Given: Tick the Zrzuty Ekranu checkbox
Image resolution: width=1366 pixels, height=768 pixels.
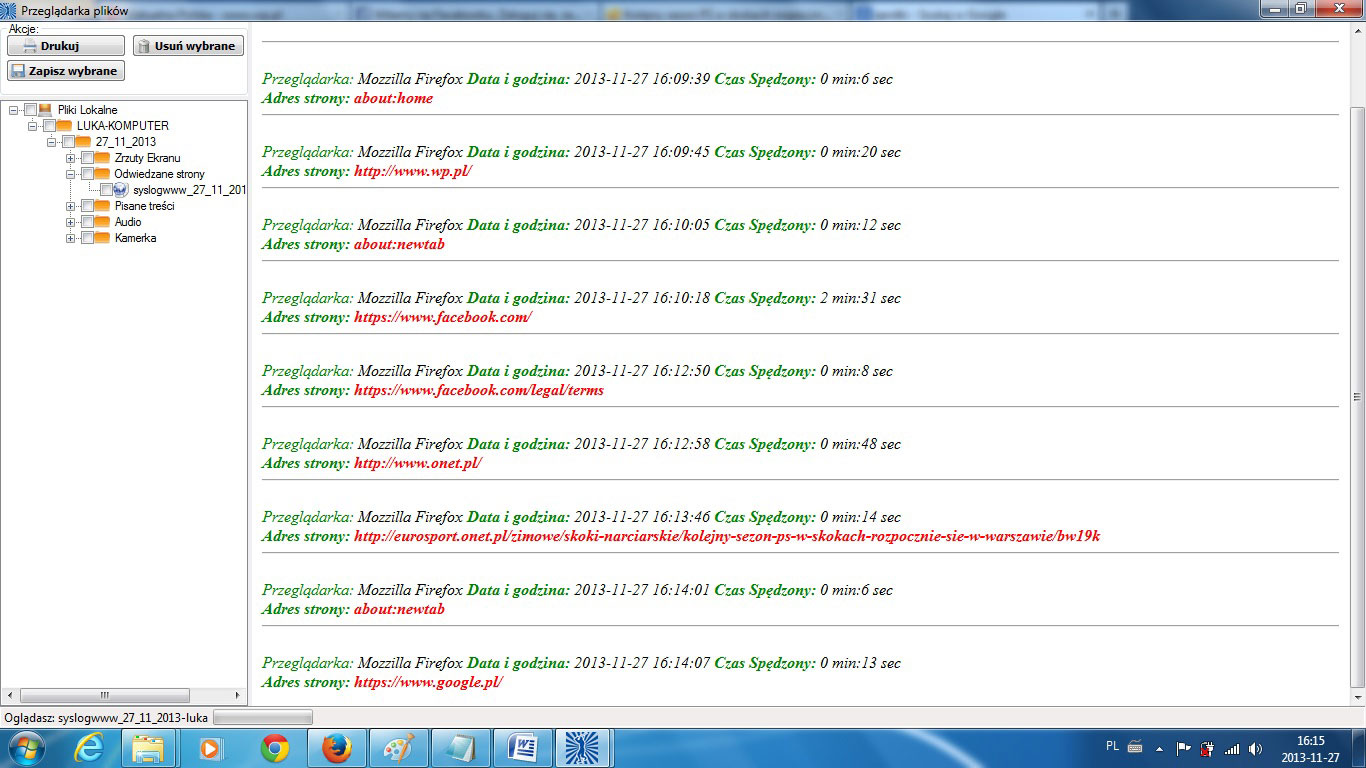Looking at the screenshot, I should click(x=87, y=158).
